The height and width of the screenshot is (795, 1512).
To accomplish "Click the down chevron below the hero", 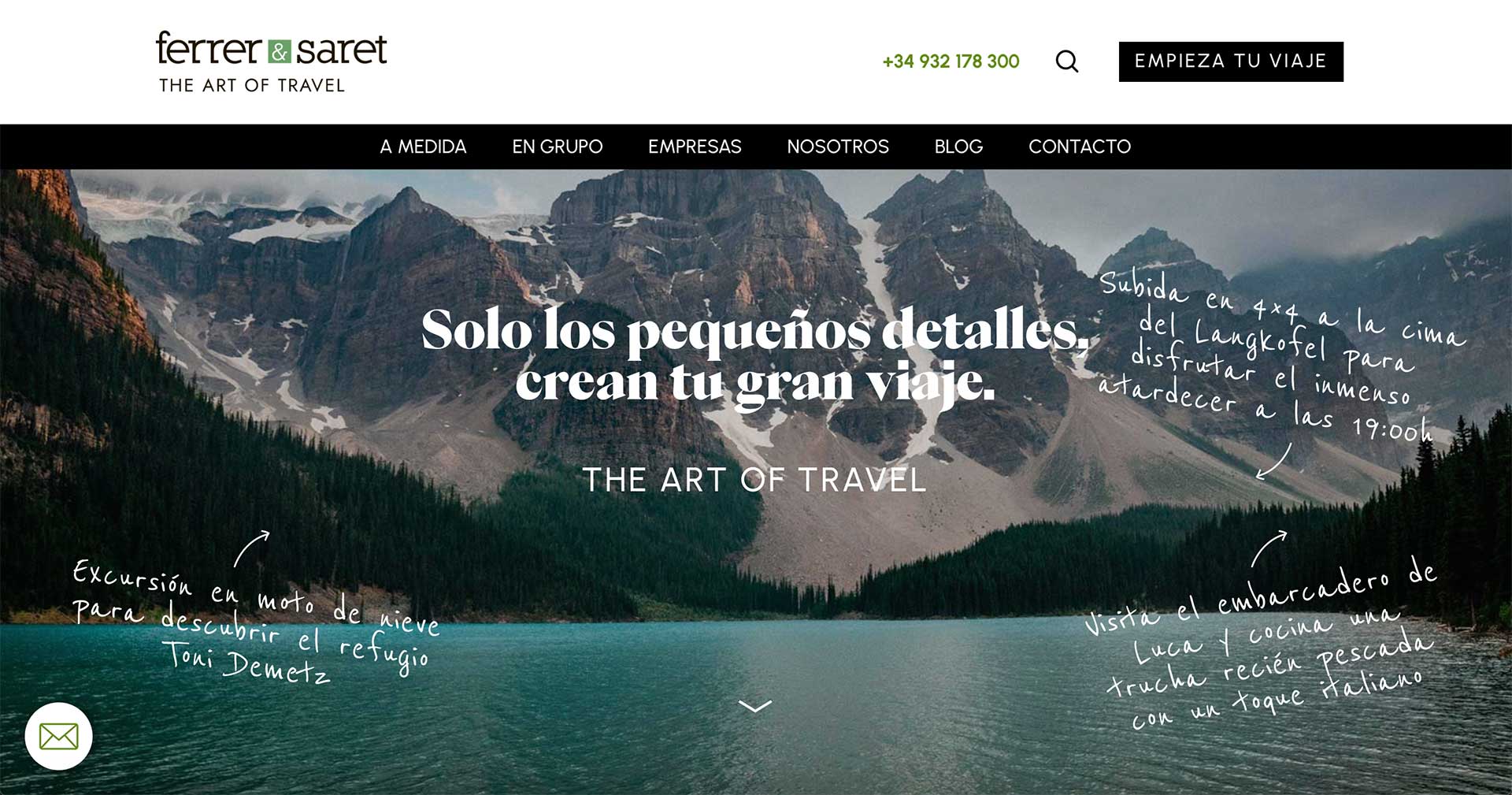I will pyautogui.click(x=755, y=706).
